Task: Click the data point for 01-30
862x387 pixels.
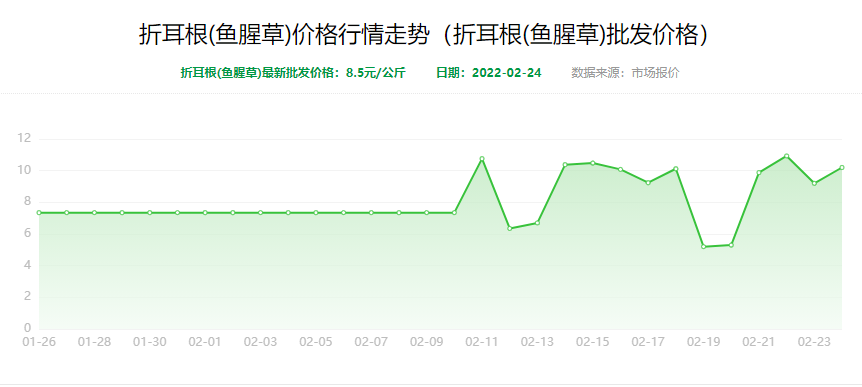Action: click(150, 212)
